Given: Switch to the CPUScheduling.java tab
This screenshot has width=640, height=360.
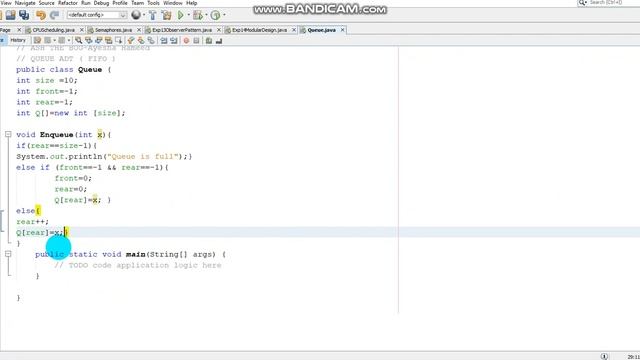Looking at the screenshot, I should (x=53, y=30).
